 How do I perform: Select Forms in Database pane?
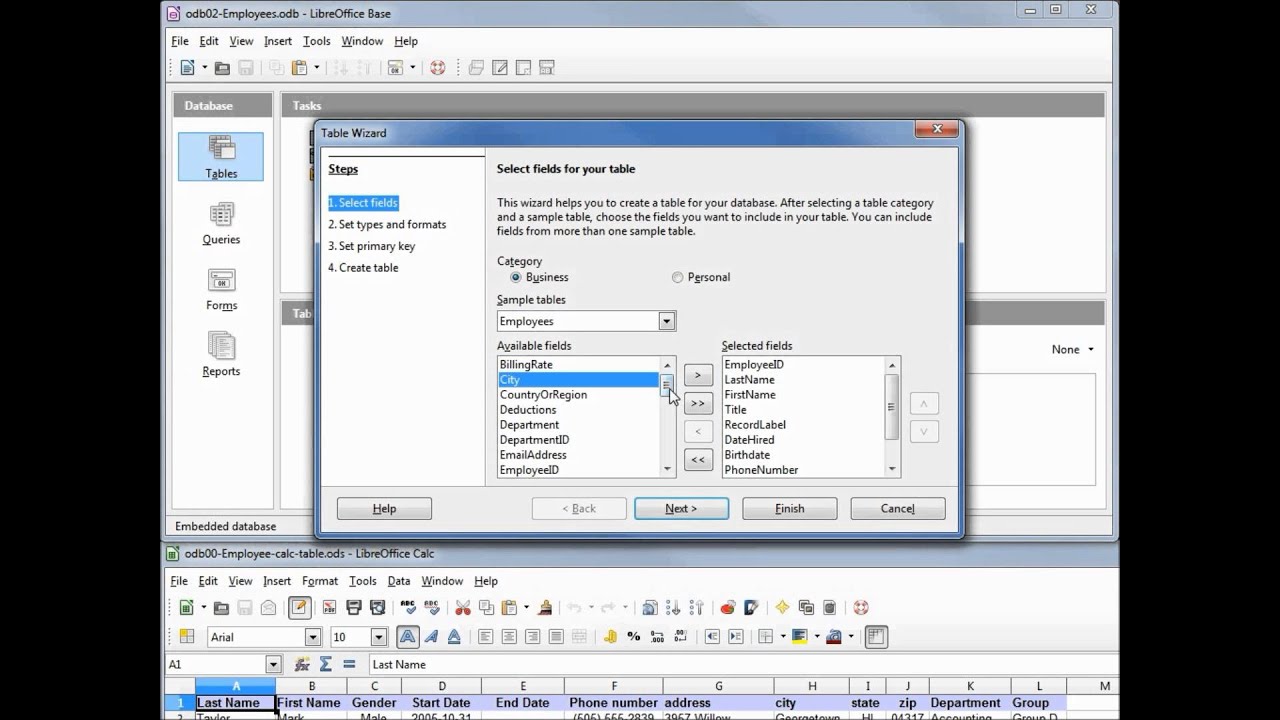coord(221,289)
